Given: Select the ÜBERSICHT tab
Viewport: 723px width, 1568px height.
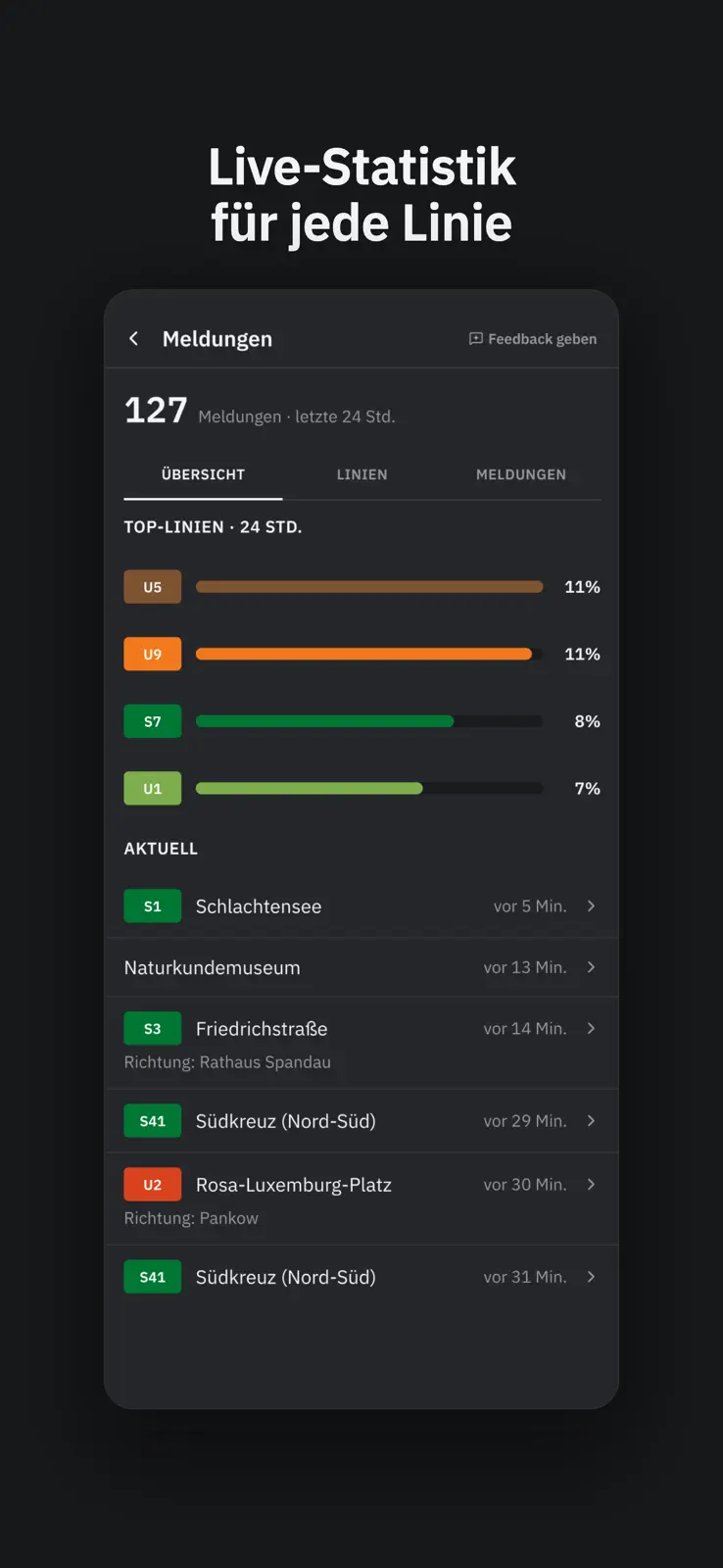Looking at the screenshot, I should (x=203, y=474).
